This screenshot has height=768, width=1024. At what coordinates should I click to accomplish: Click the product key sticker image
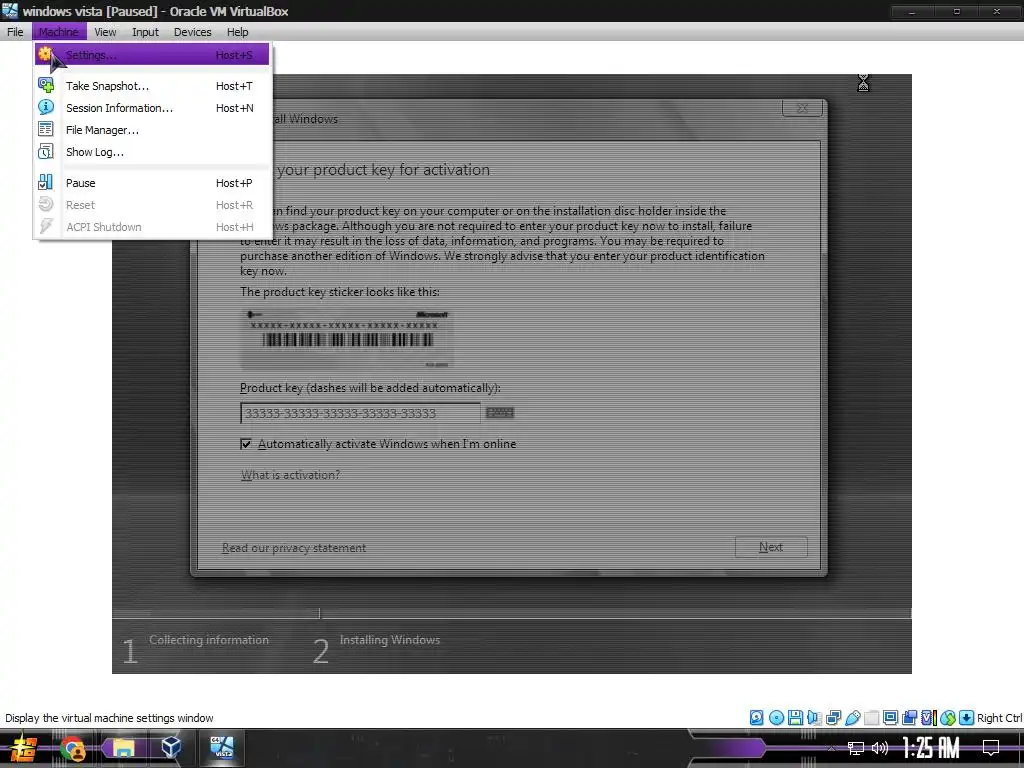click(x=345, y=339)
